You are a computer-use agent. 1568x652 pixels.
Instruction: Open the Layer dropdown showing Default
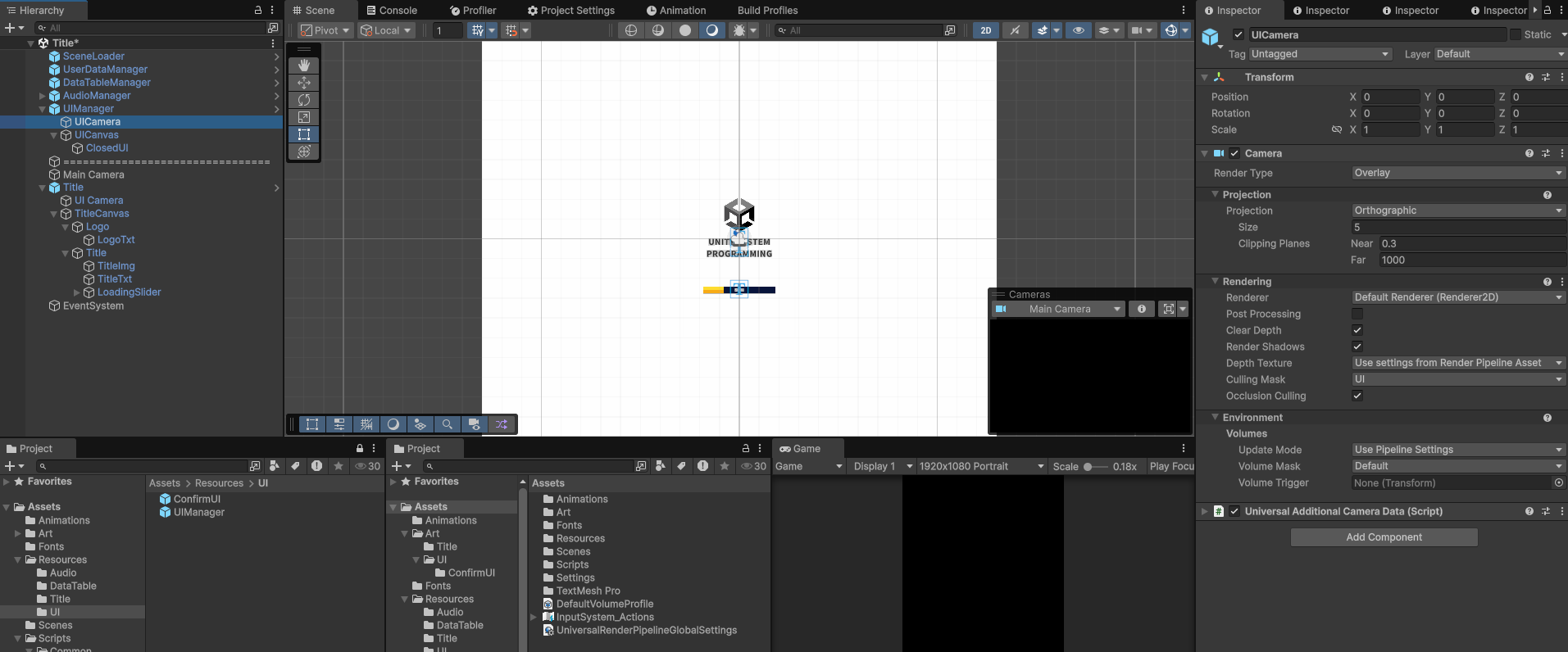1501,54
